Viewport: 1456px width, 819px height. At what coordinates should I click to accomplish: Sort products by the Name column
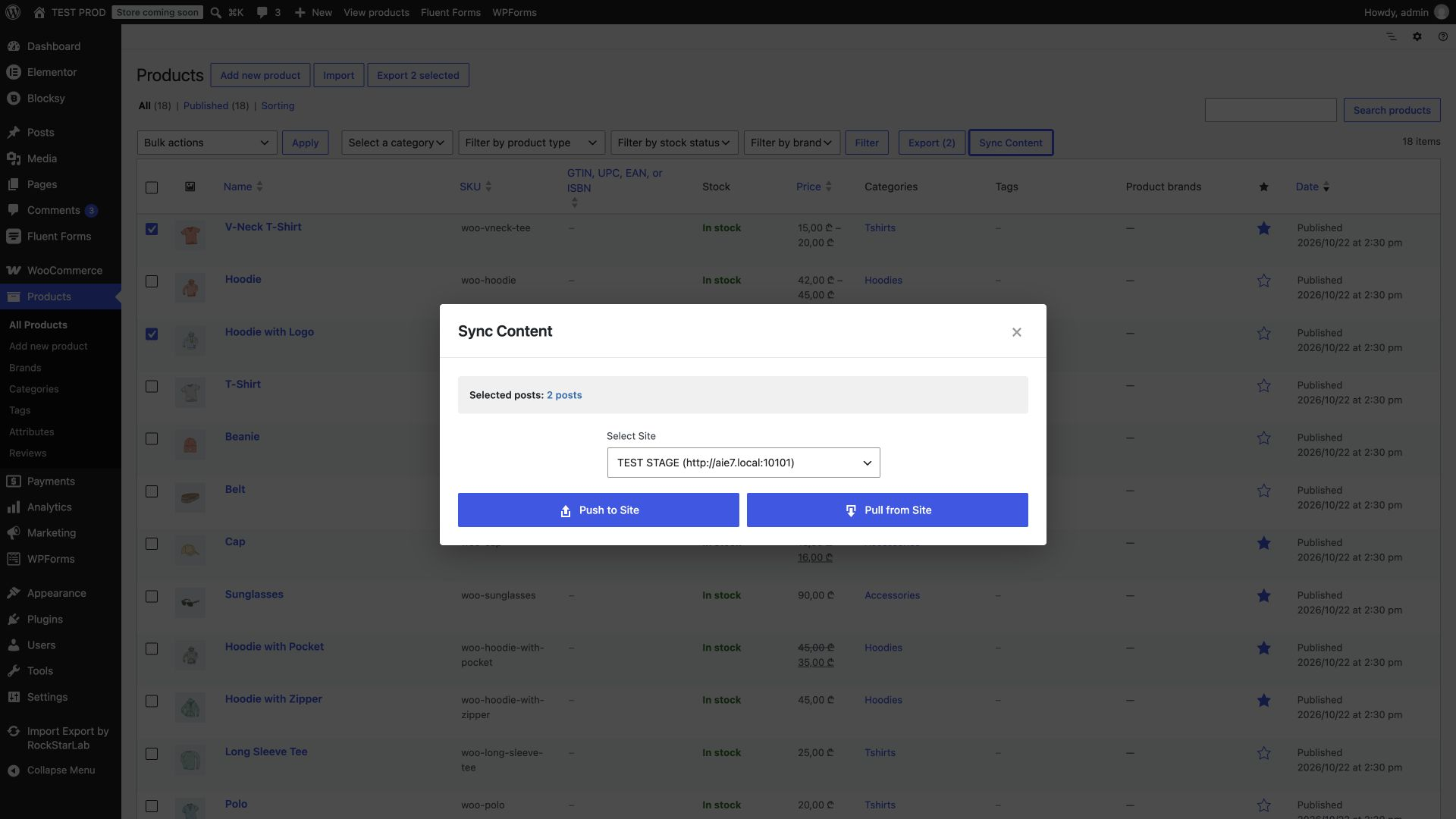[243, 187]
